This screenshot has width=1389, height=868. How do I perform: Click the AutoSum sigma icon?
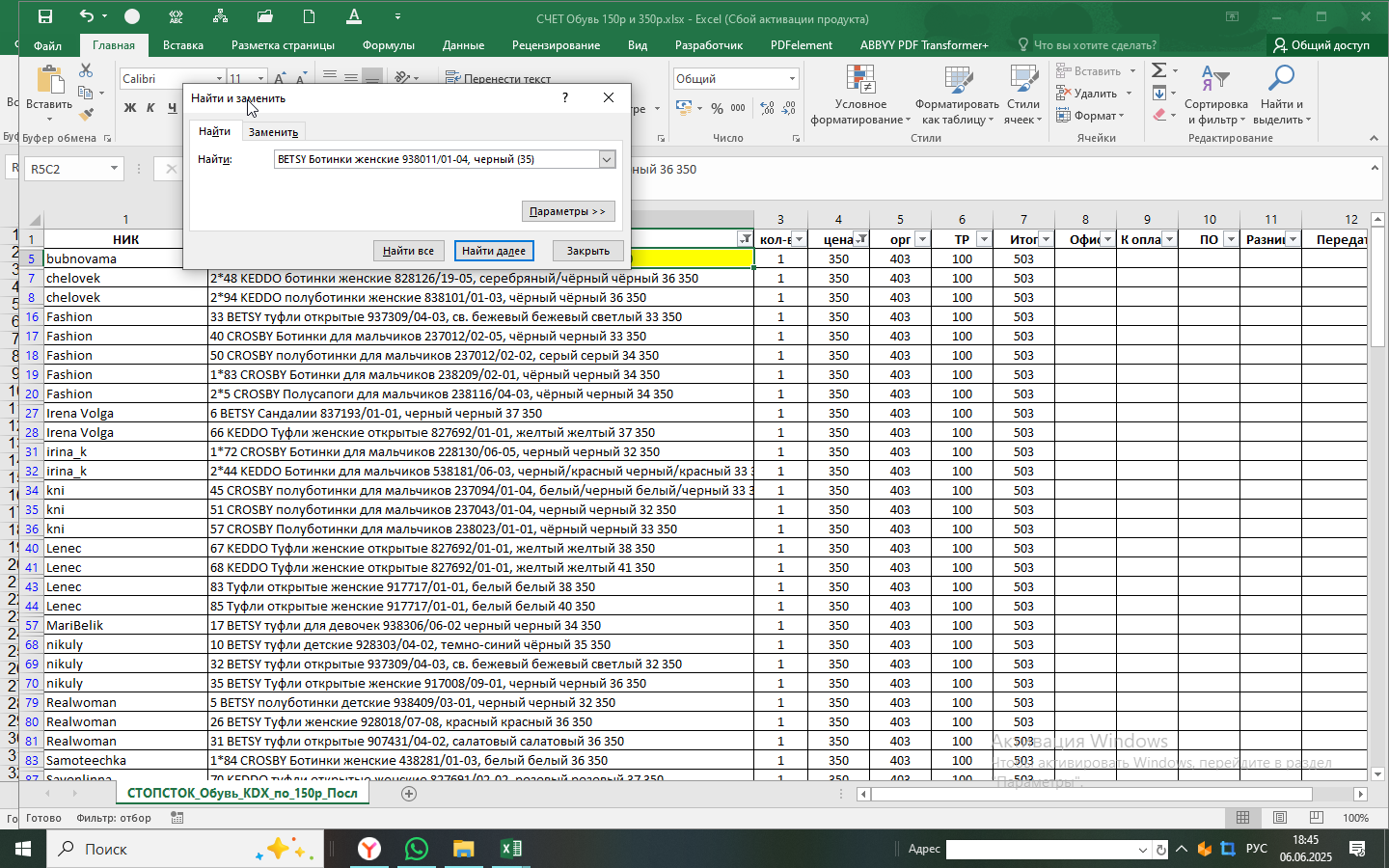(1159, 70)
